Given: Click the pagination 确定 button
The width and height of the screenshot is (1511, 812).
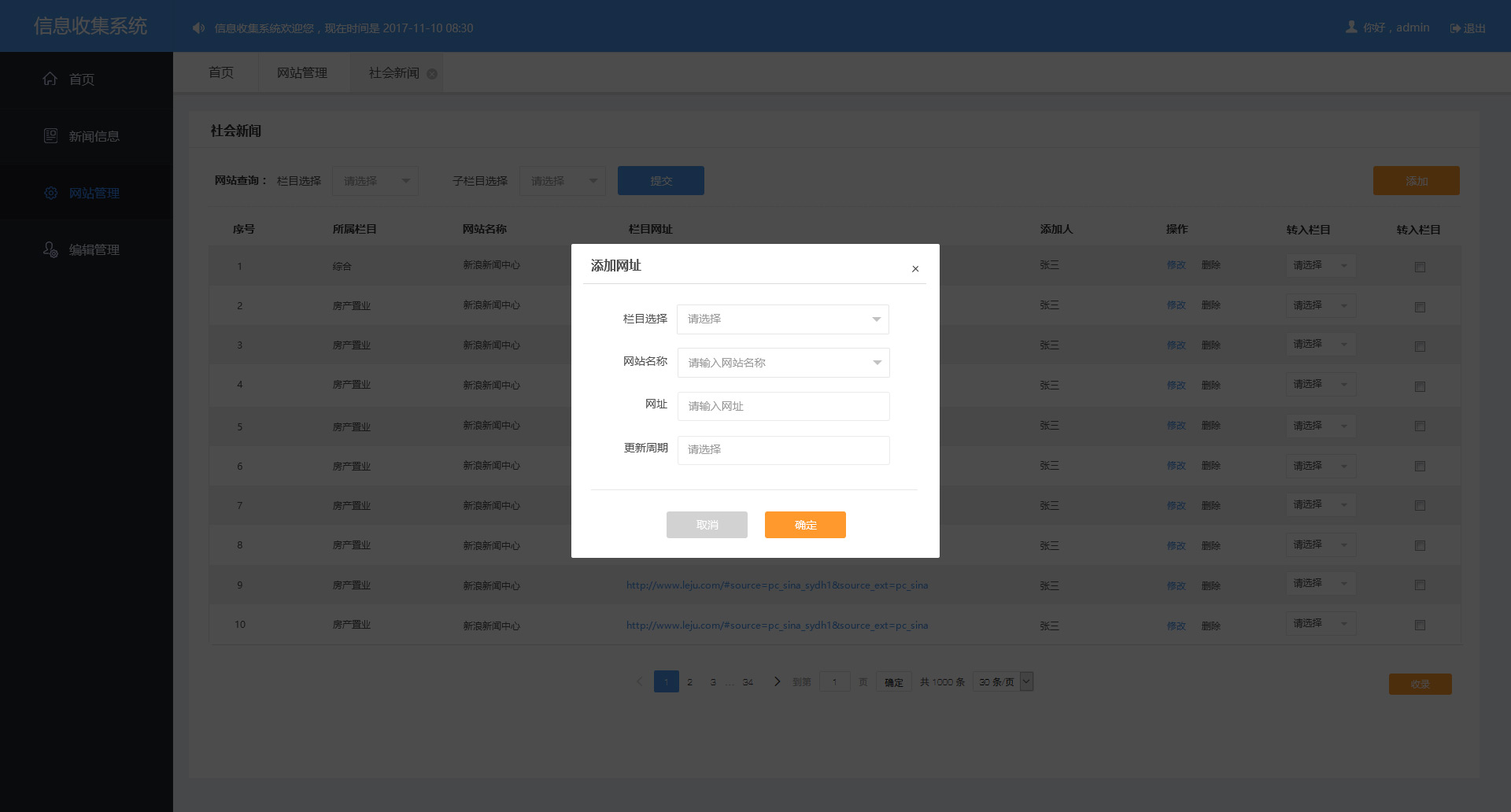Looking at the screenshot, I should coord(894,682).
